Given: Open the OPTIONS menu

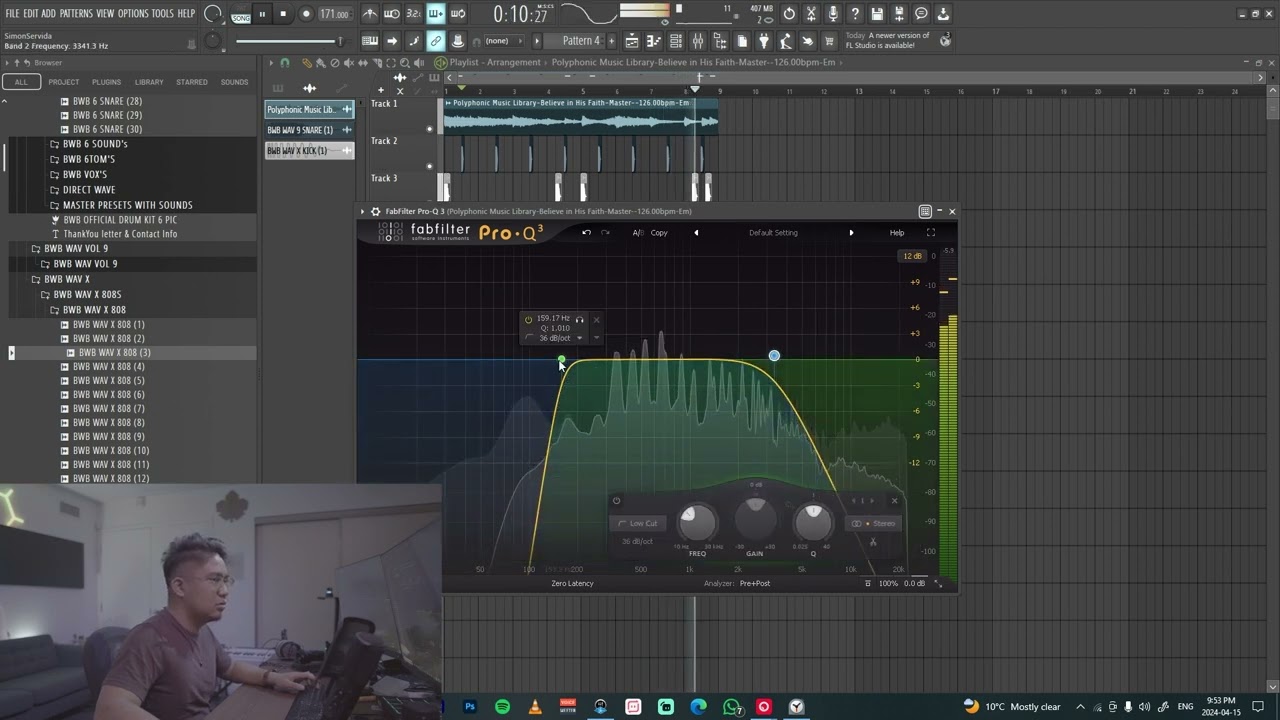Looking at the screenshot, I should (x=133, y=14).
